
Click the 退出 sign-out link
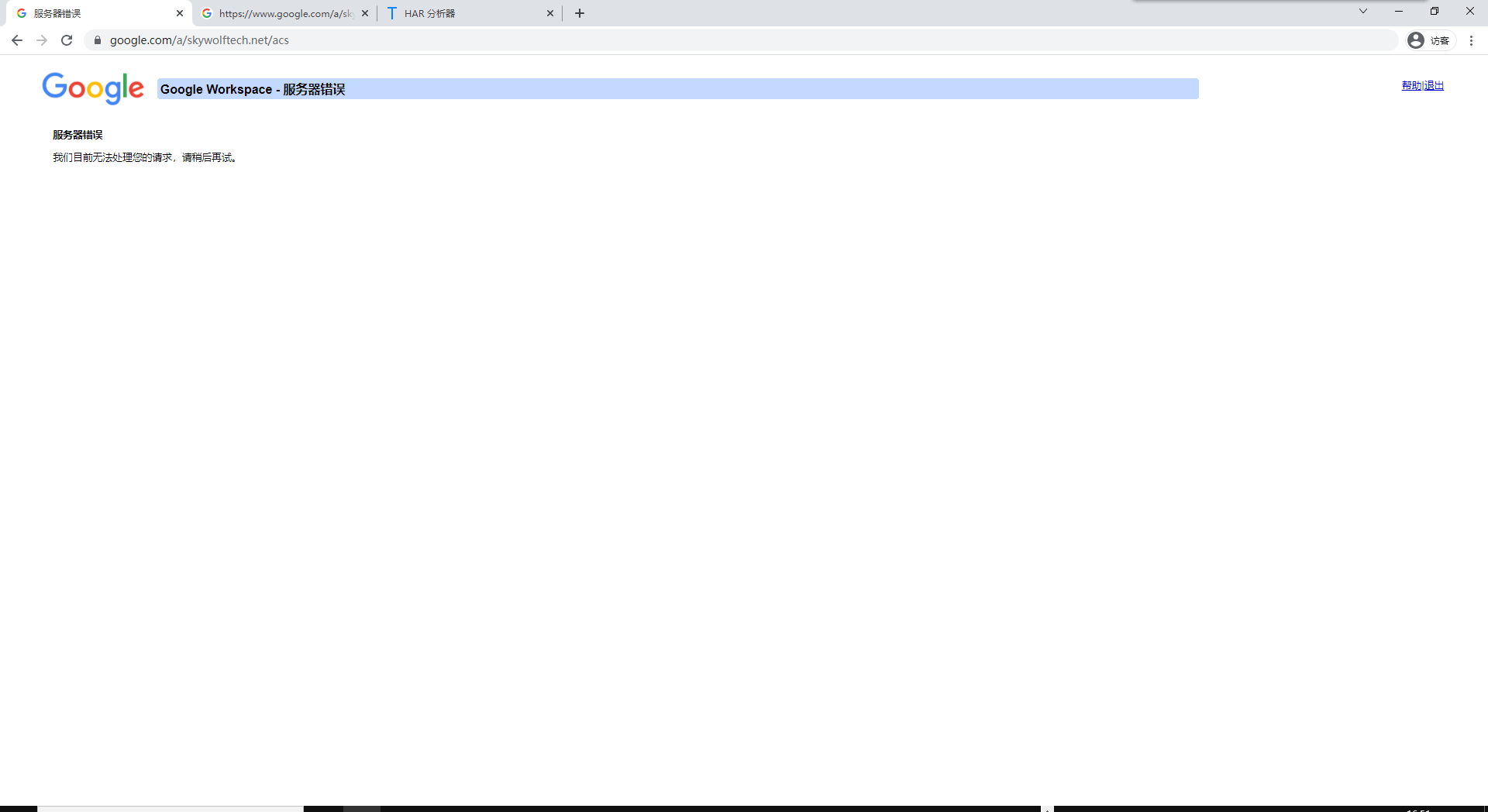pyautogui.click(x=1434, y=86)
